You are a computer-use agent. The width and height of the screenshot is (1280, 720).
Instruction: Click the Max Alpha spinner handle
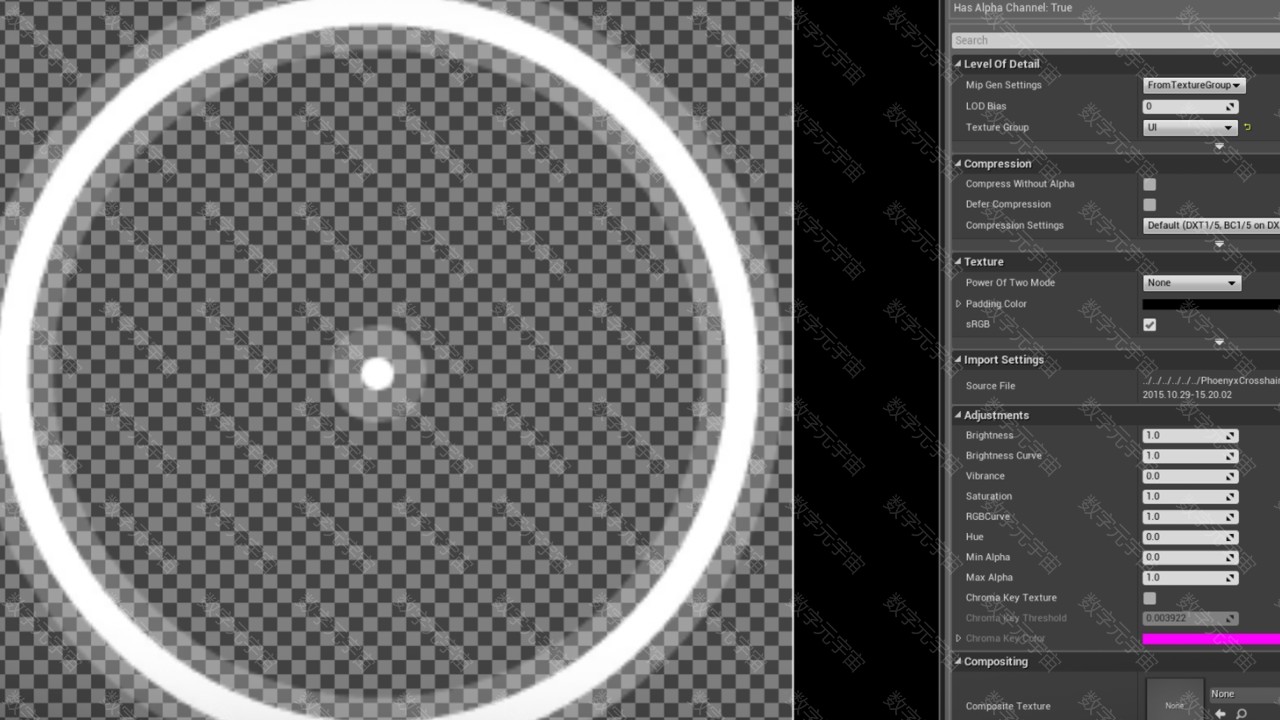(x=1231, y=578)
